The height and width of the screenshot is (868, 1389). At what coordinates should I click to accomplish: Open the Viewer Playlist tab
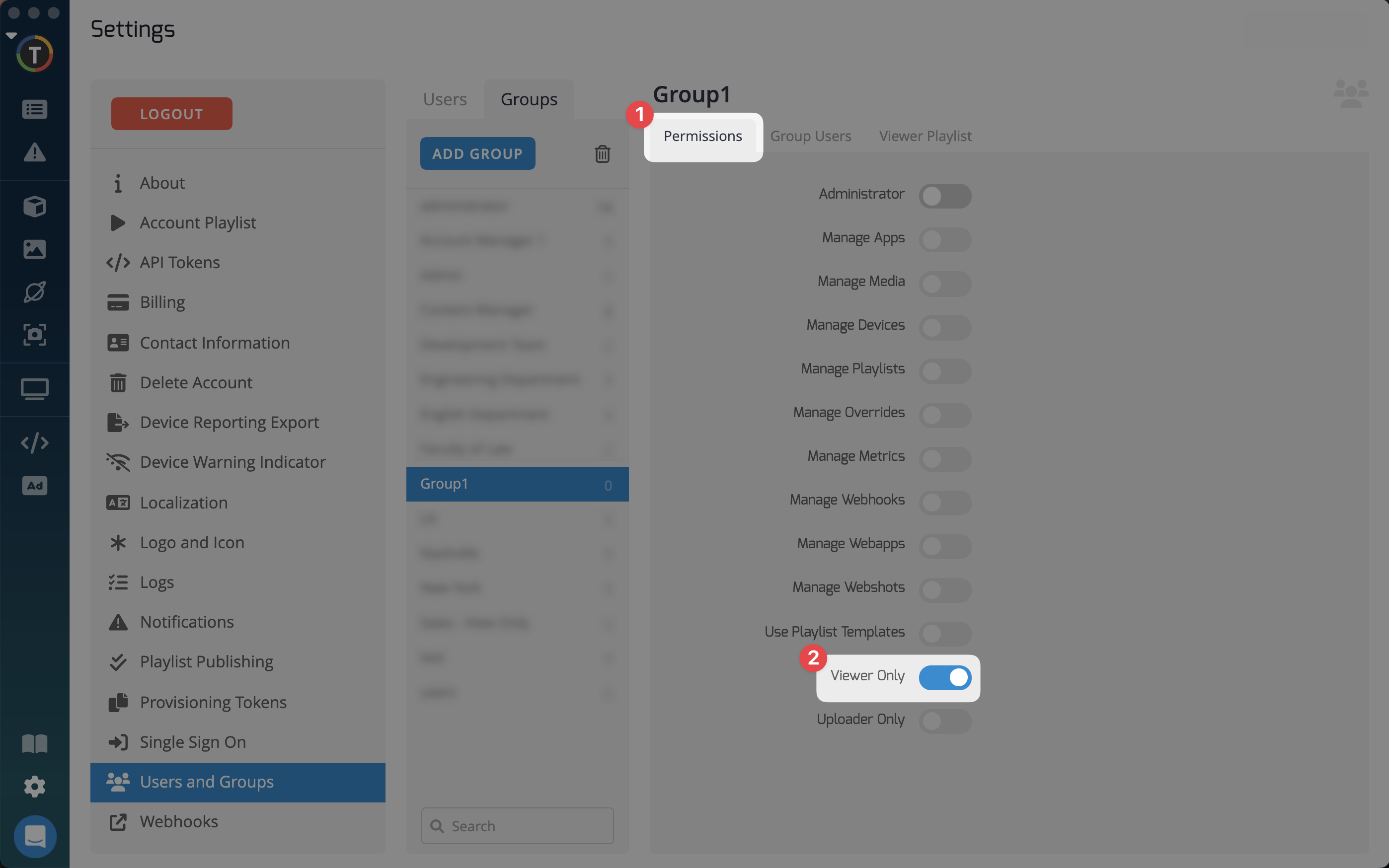pyautogui.click(x=925, y=136)
